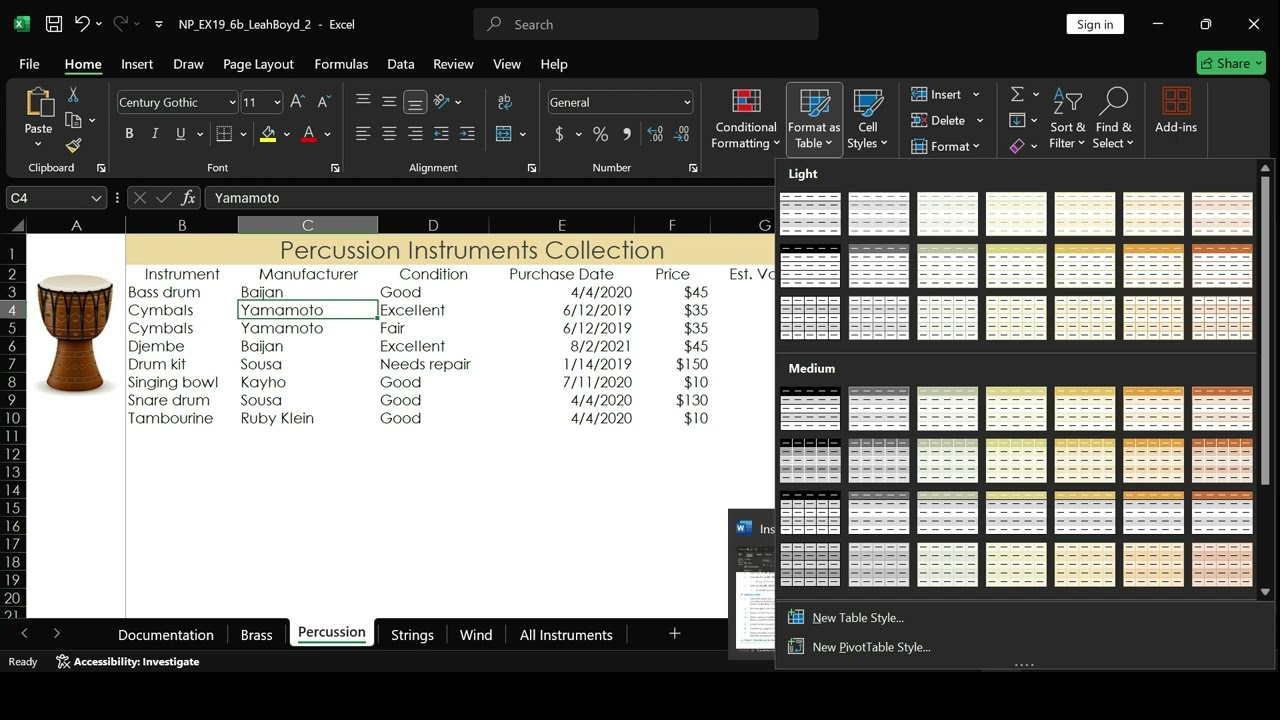Click the Wrap Text icon
This screenshot has height=720, width=1280.
505,102
